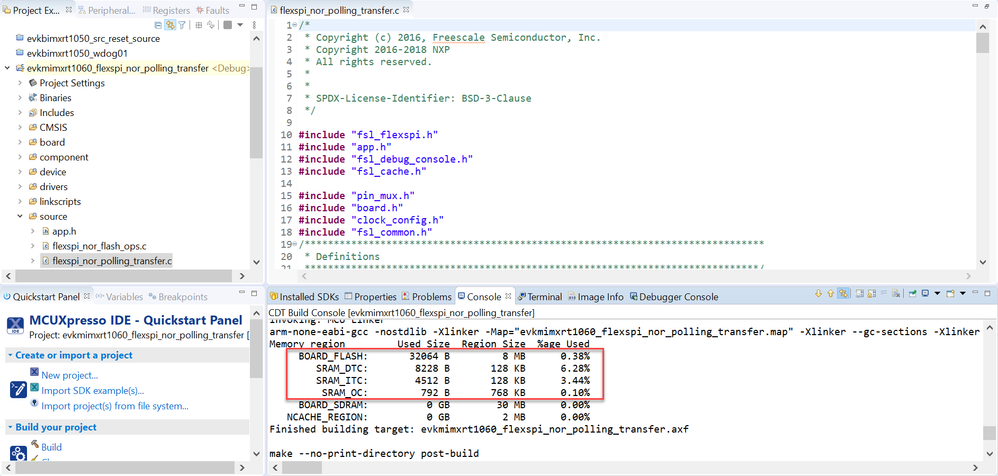998x476 pixels.
Task: Open the Image Info tab
Action: point(595,297)
